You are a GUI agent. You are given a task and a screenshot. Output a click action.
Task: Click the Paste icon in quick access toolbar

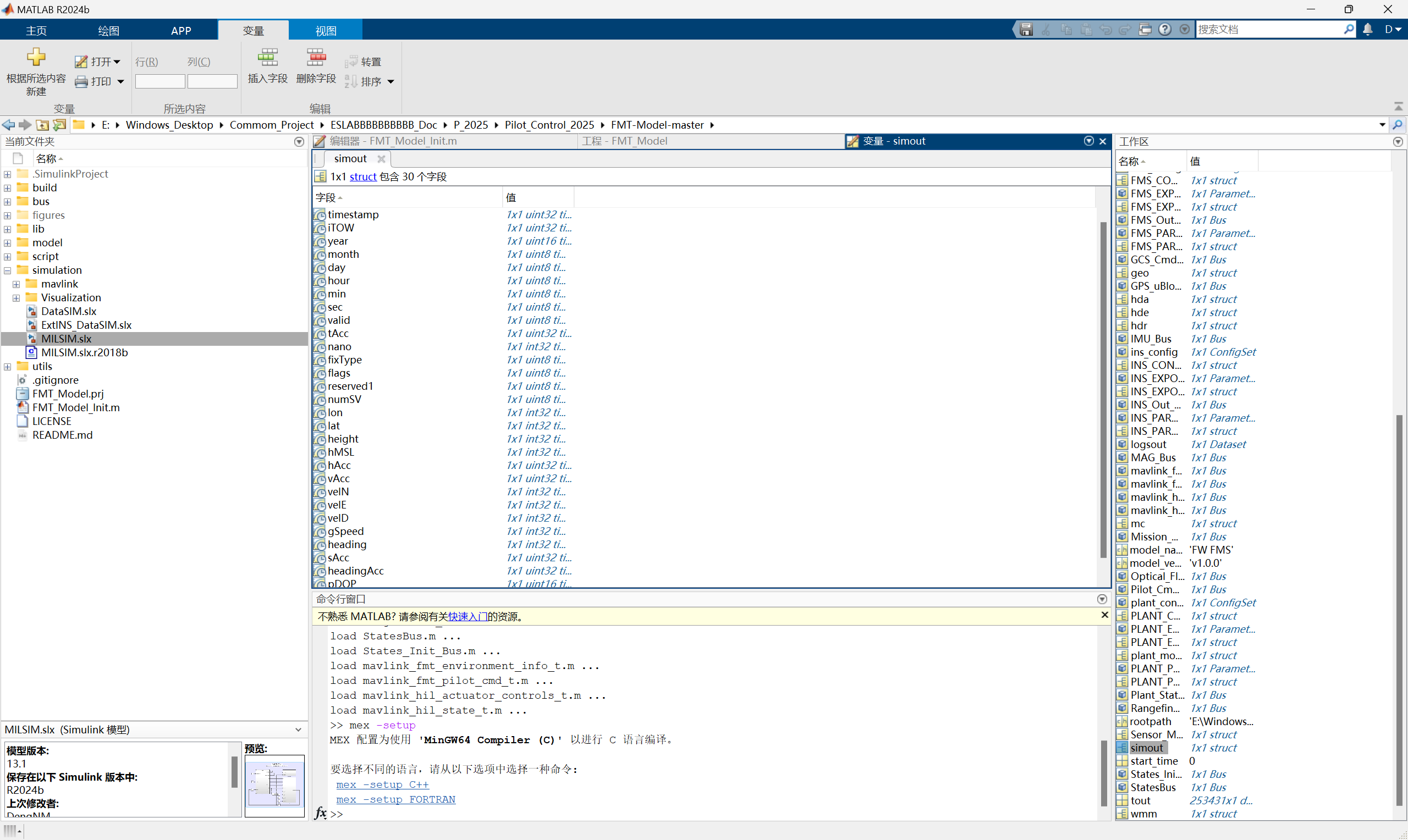1086,30
